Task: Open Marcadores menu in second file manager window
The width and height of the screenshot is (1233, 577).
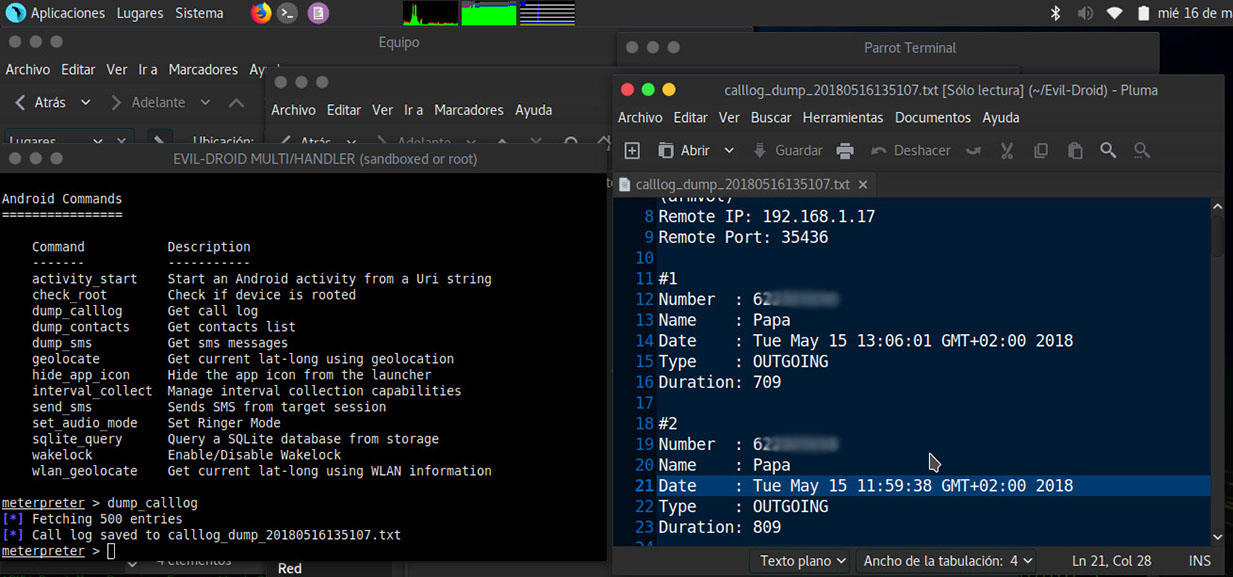Action: click(x=469, y=110)
